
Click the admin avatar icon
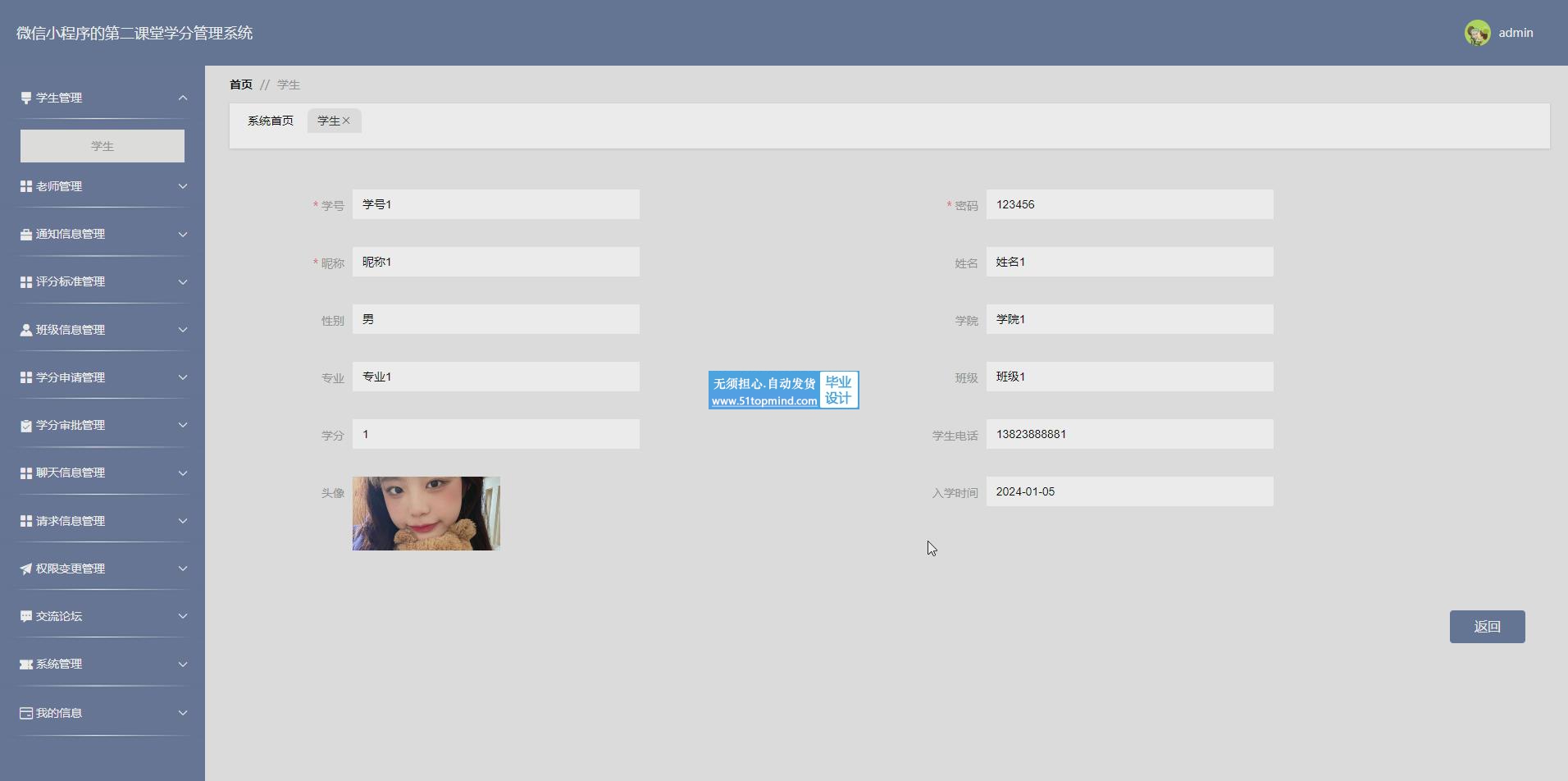point(1477,33)
